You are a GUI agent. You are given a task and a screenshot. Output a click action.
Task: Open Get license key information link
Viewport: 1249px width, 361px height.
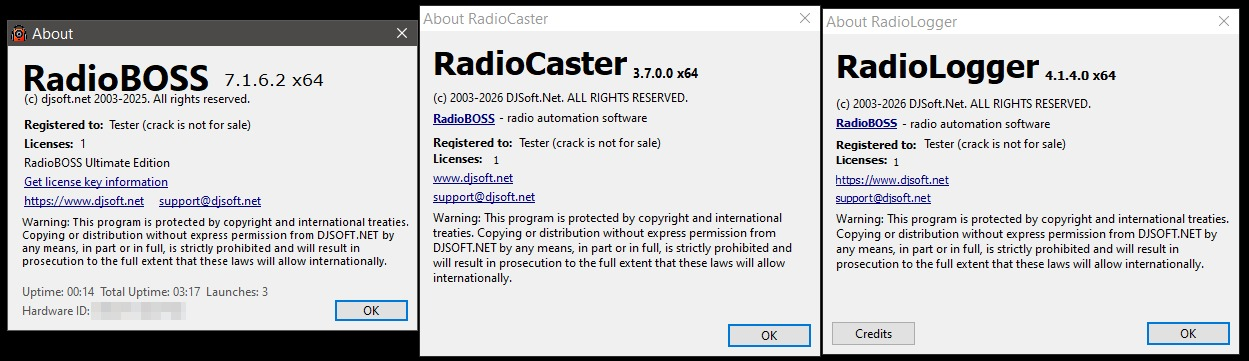(96, 182)
